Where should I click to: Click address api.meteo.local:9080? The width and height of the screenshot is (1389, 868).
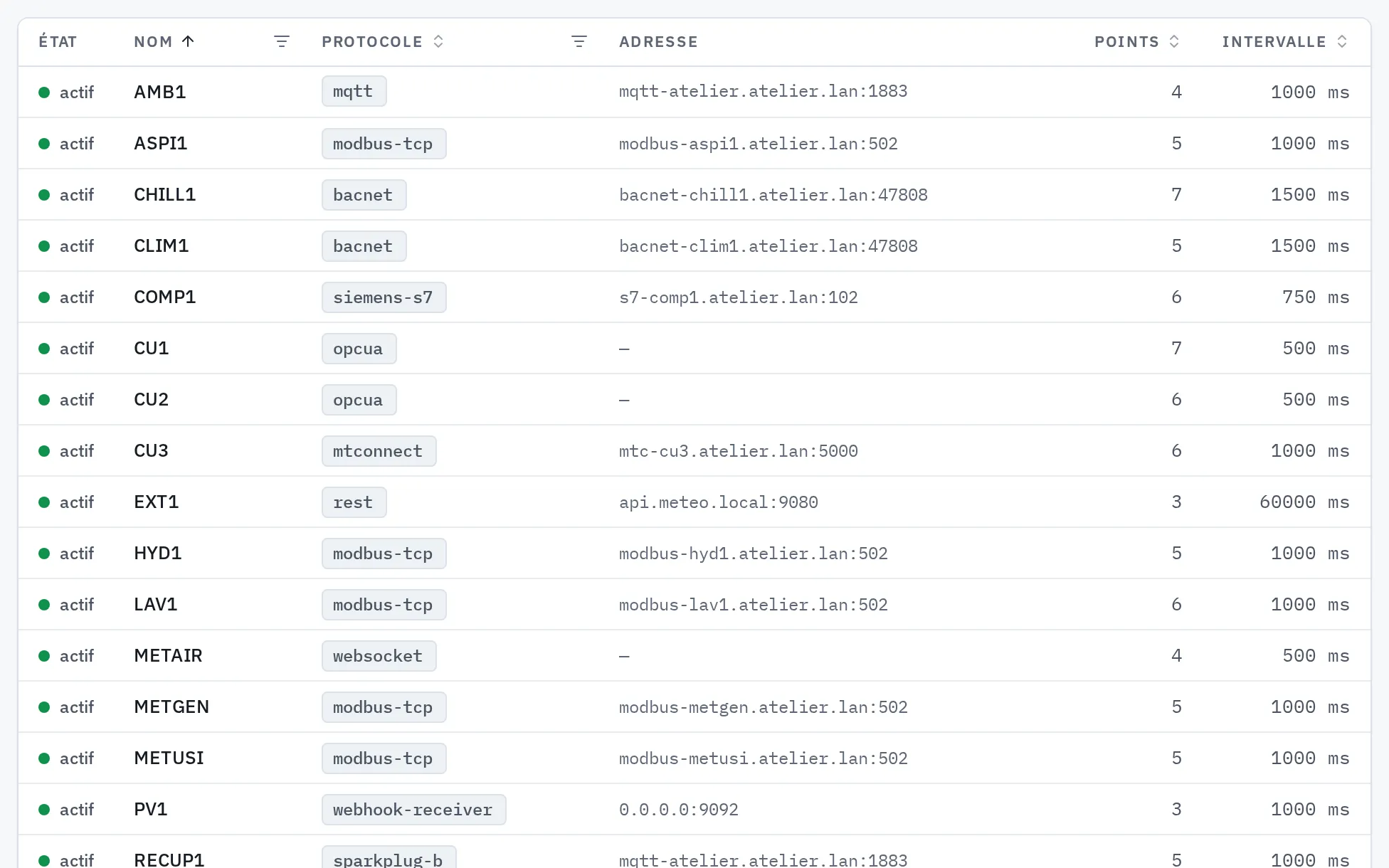point(719,502)
